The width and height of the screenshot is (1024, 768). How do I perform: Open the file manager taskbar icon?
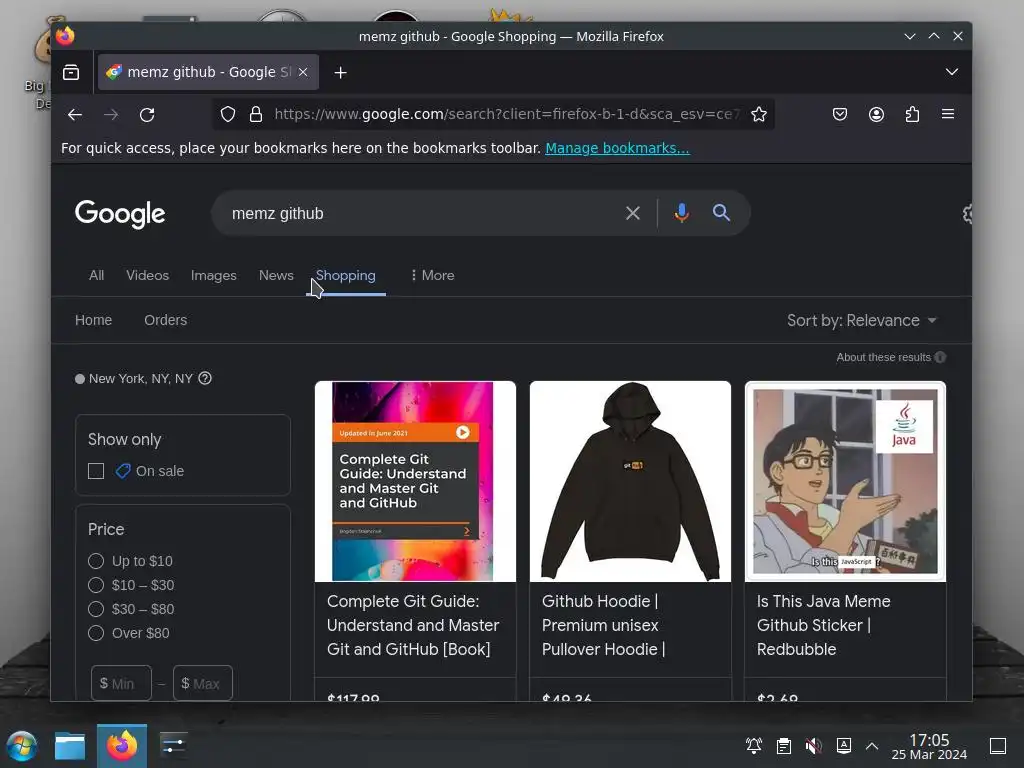70,746
